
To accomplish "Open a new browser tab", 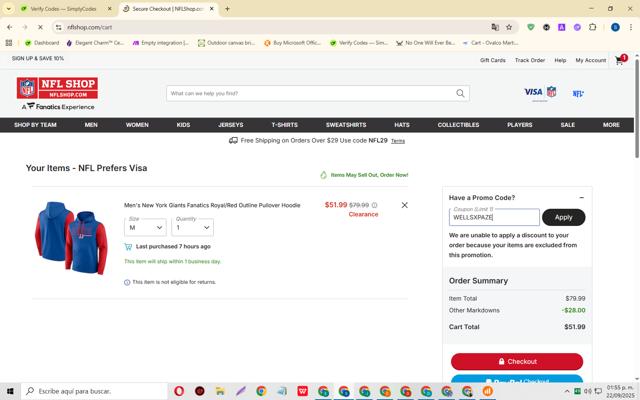I will click(227, 9).
